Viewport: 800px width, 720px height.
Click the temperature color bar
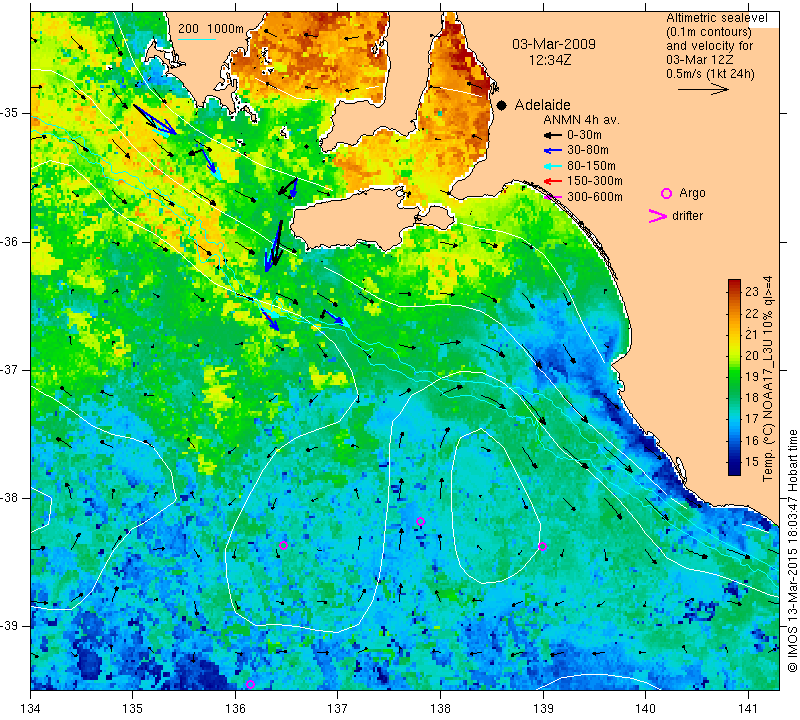tap(734, 377)
